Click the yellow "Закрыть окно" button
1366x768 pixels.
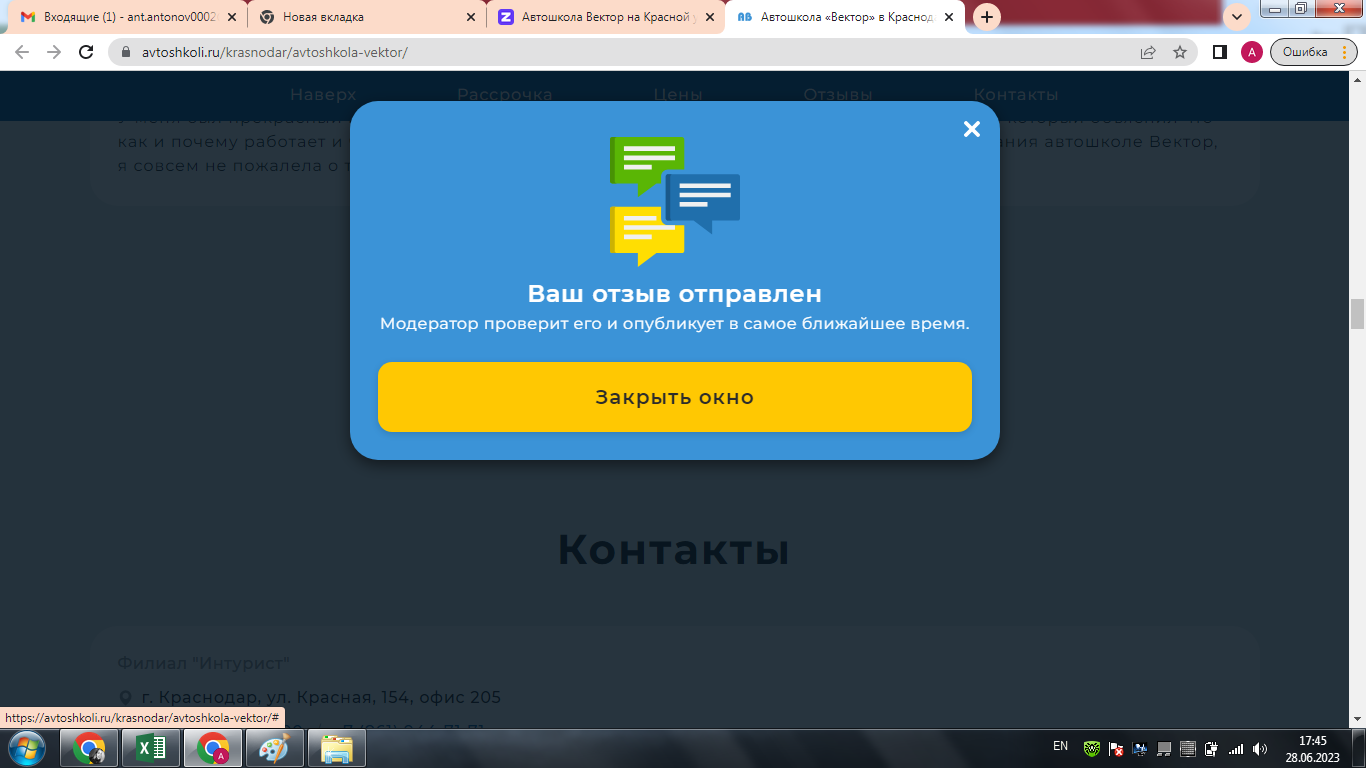click(x=674, y=397)
